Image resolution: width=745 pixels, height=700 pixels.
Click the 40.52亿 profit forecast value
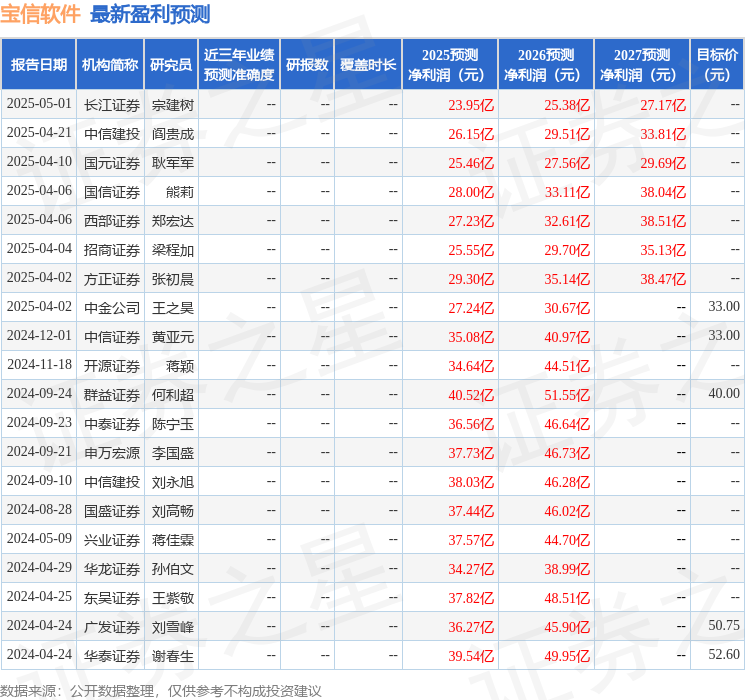(470, 395)
